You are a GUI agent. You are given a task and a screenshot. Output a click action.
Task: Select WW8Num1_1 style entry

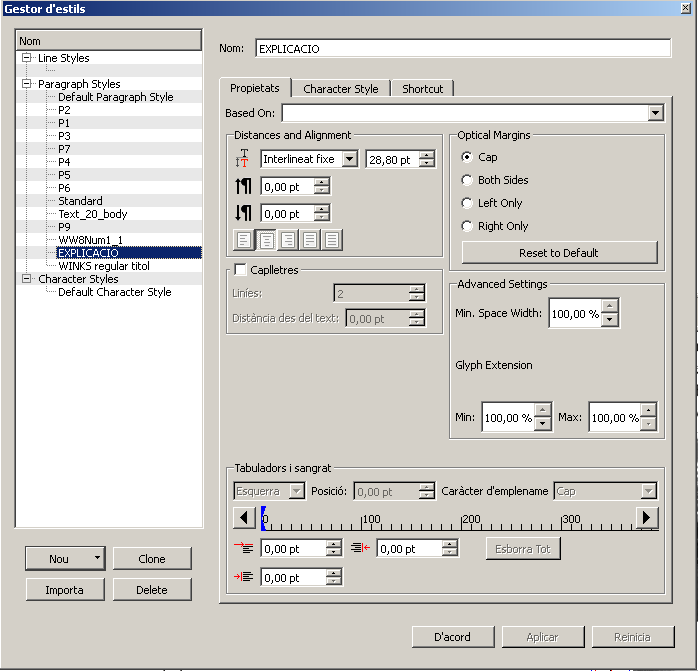pos(90,240)
